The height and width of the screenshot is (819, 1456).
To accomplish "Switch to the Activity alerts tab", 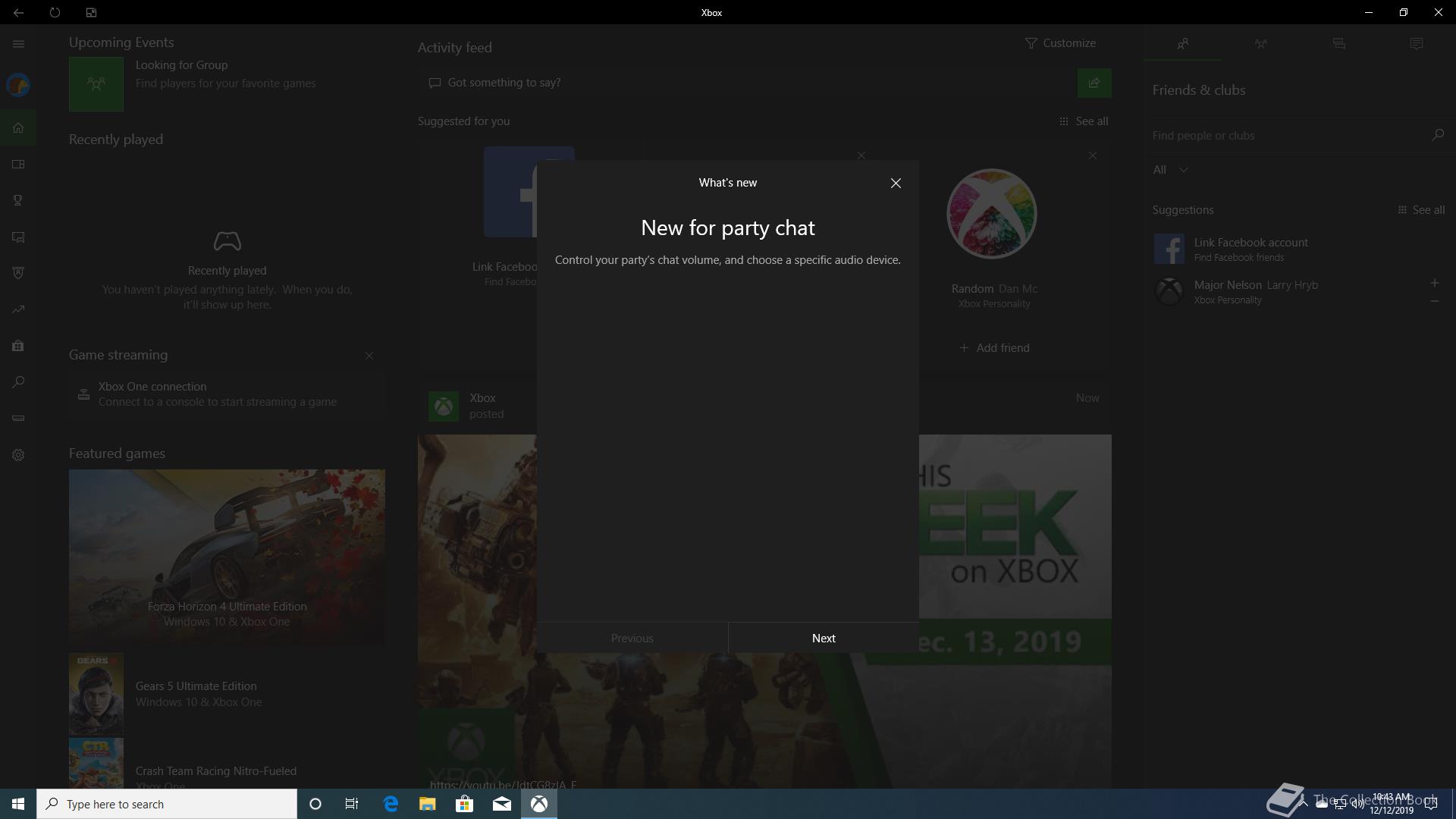I will (x=1416, y=44).
